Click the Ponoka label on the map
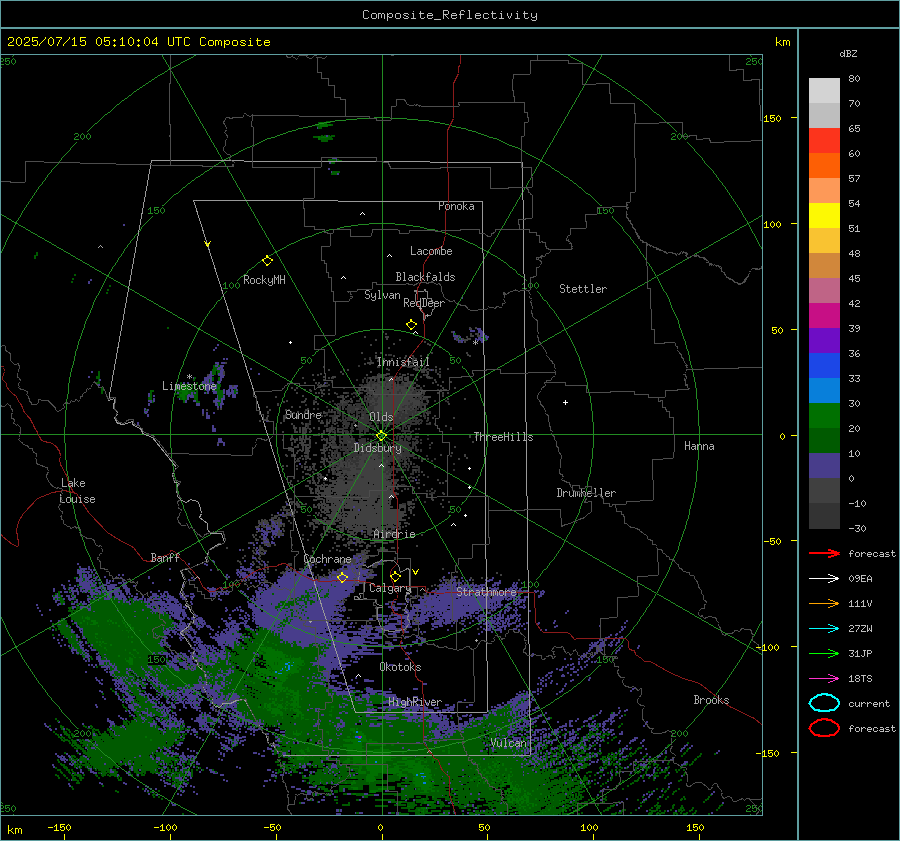 coord(456,206)
